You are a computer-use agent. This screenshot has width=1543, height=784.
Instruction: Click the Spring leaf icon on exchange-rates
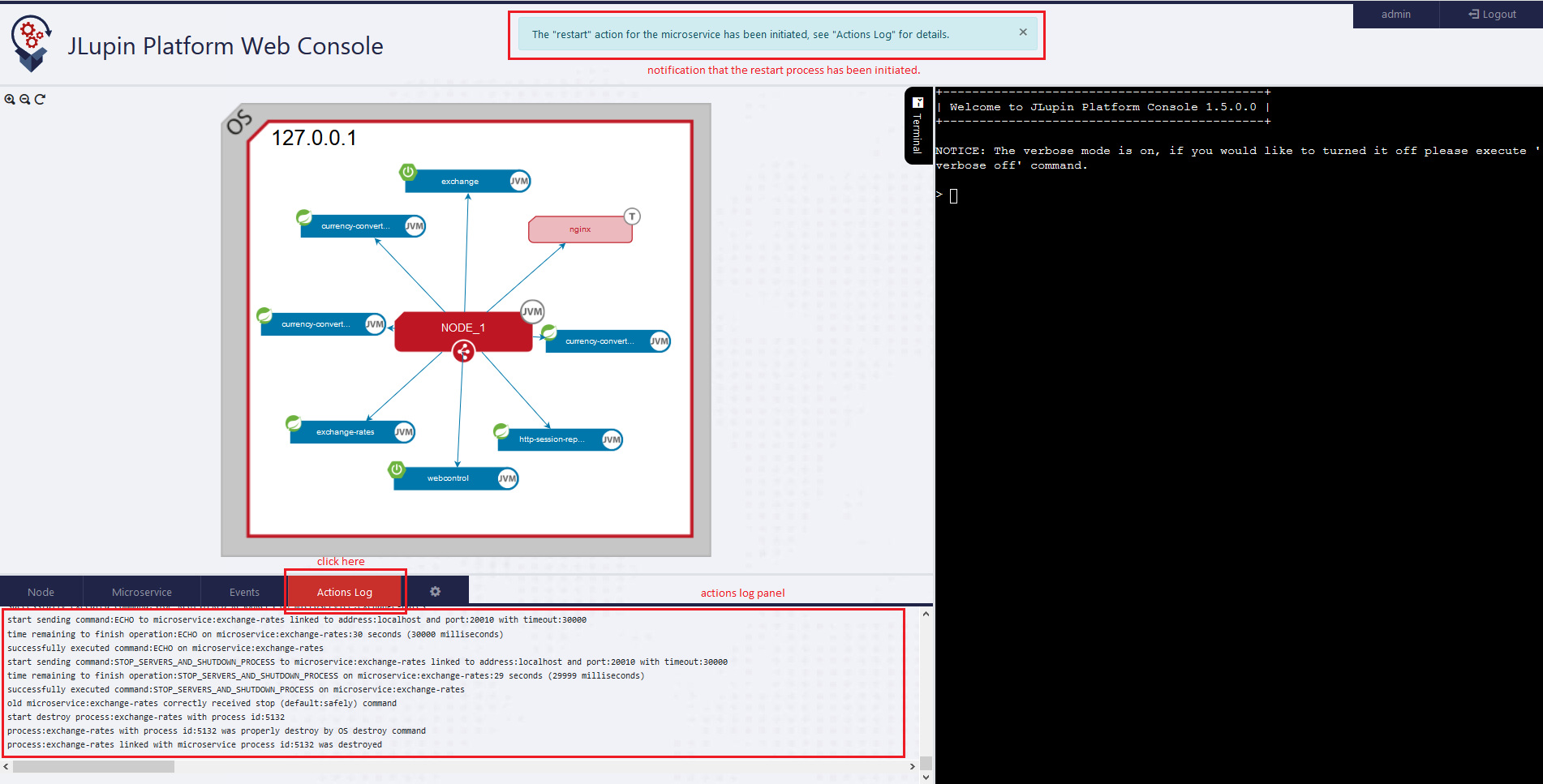click(x=294, y=423)
